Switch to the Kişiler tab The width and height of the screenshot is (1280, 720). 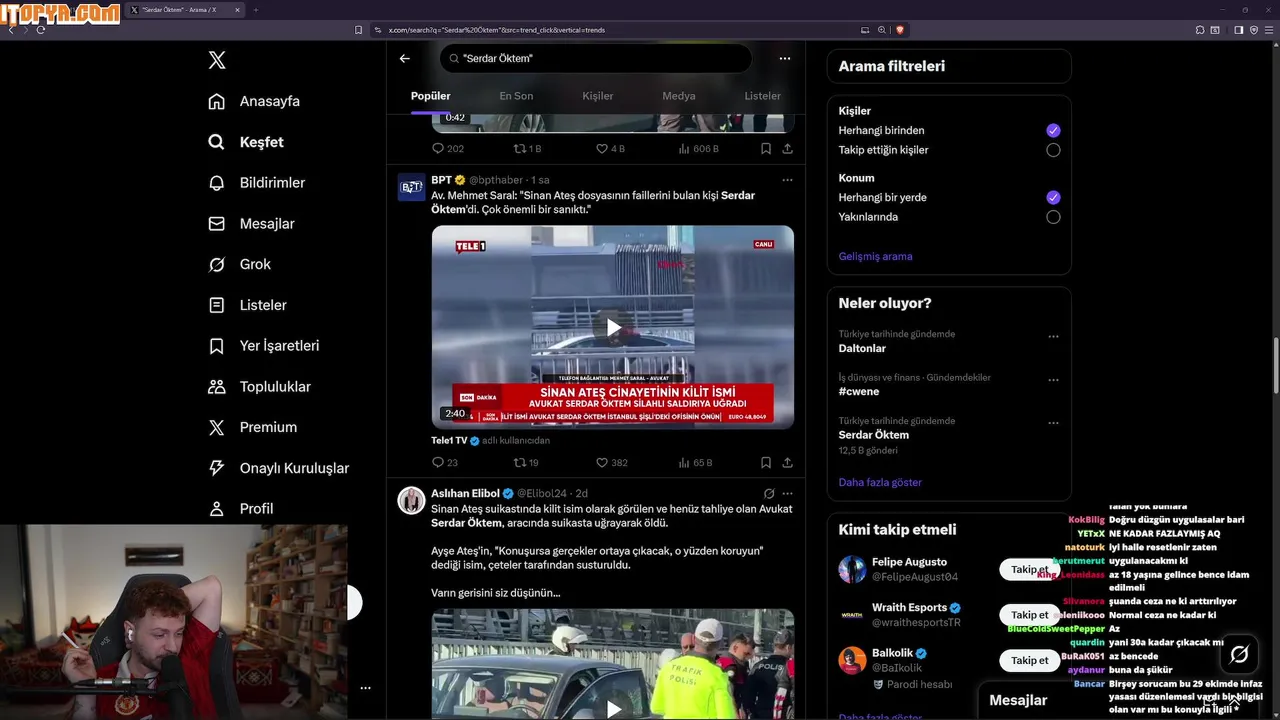coord(598,96)
